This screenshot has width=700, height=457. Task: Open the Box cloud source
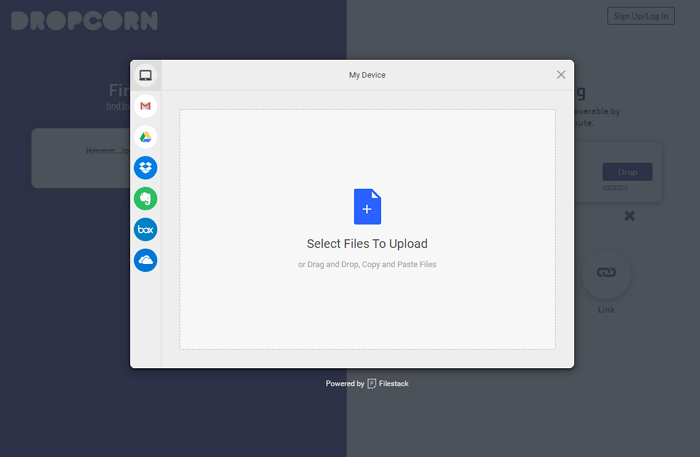(x=146, y=230)
